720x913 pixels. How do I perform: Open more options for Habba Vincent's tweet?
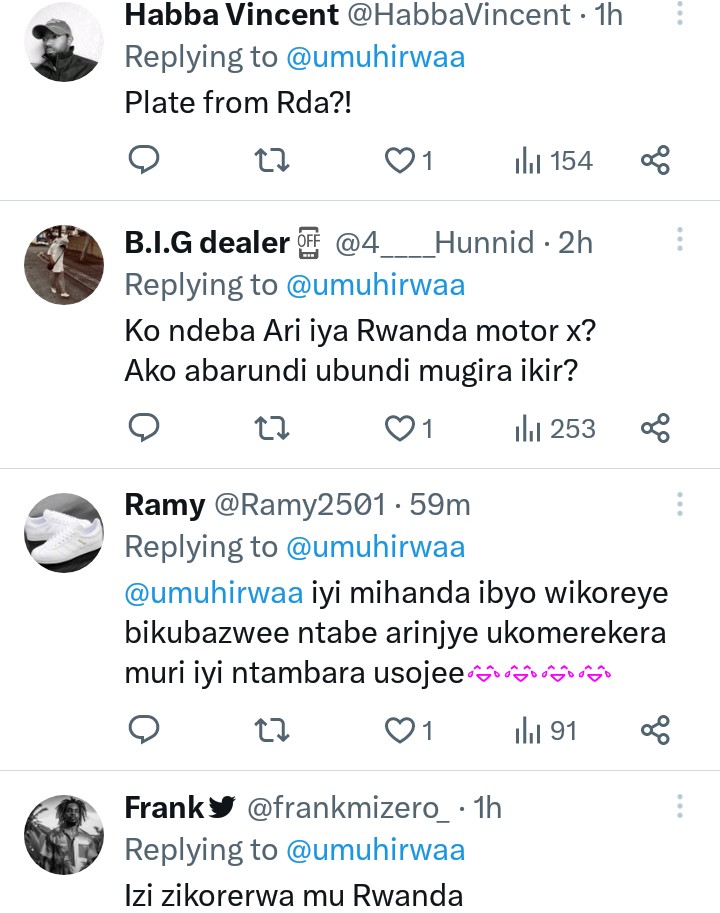[x=680, y=14]
